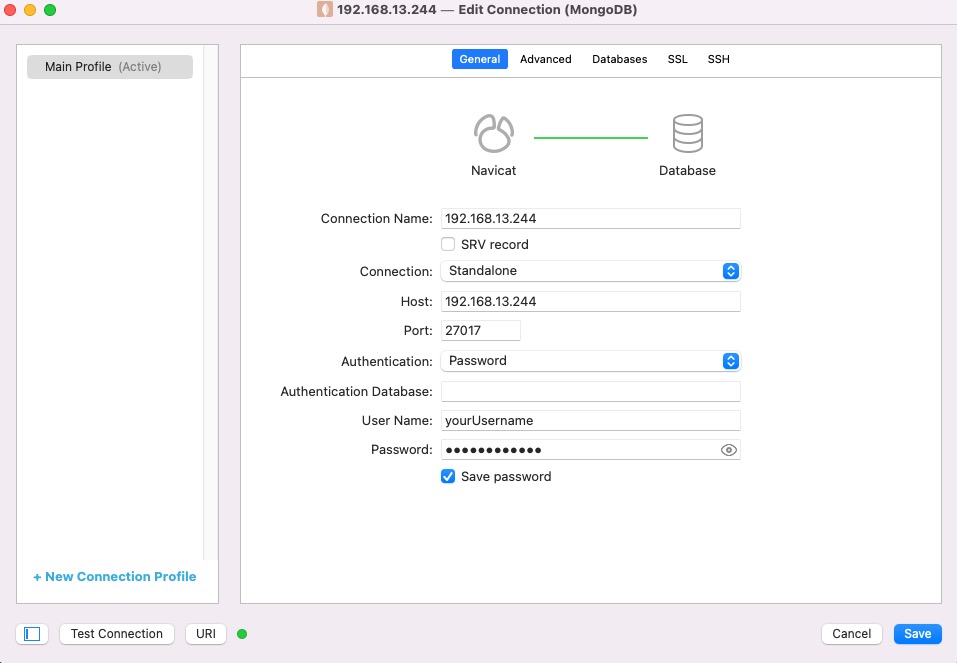The image size is (957, 663).
Task: Click the green connection status dot
Action: click(x=242, y=634)
